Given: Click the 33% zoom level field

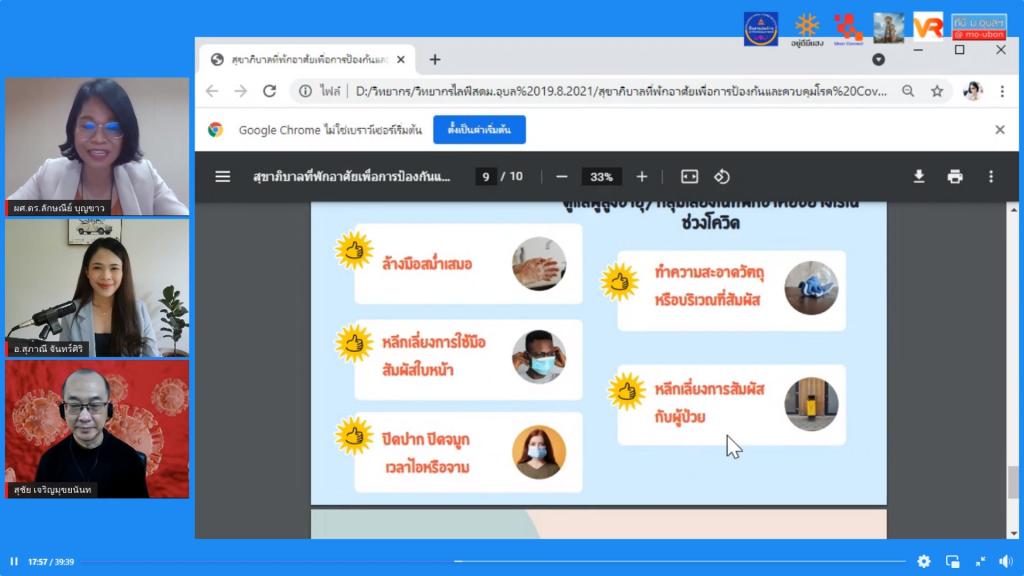Looking at the screenshot, I should tap(601, 177).
